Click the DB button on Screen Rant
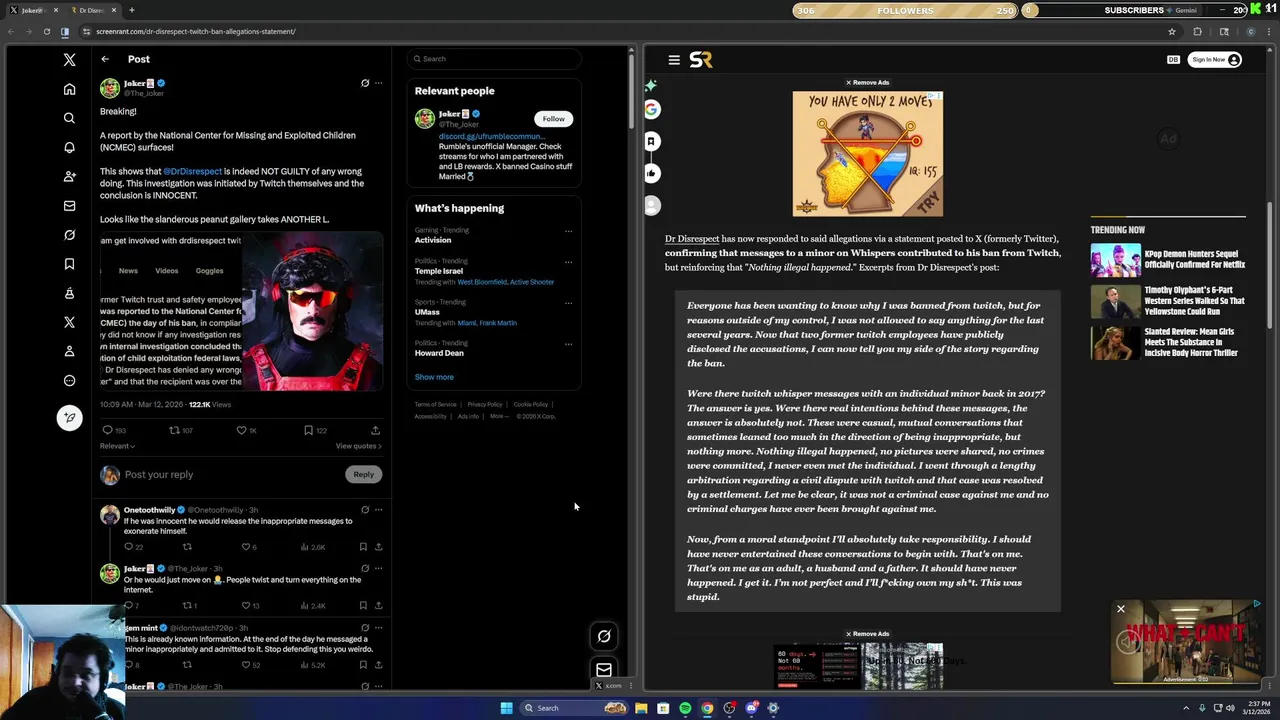Image resolution: width=1280 pixels, height=720 pixels. (x=1173, y=60)
